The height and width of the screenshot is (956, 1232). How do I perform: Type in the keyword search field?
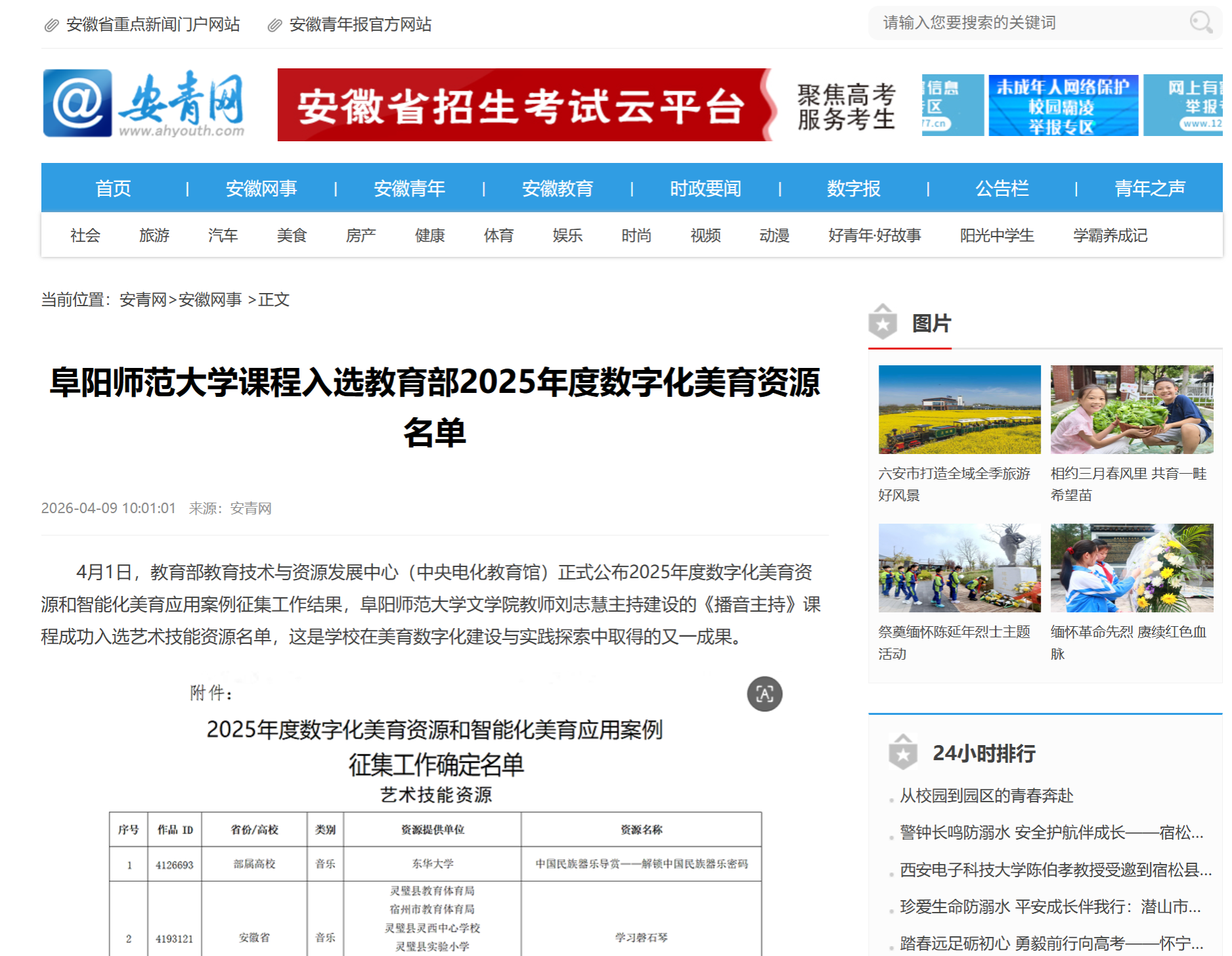tap(1031, 23)
